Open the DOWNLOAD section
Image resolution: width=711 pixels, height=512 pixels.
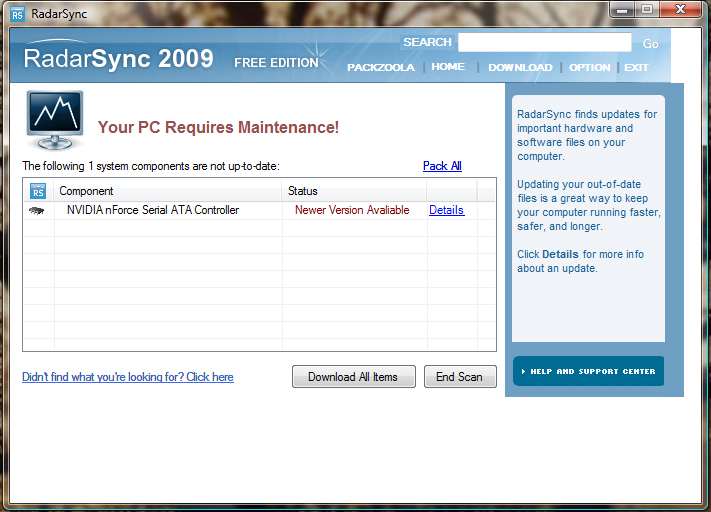click(x=520, y=68)
